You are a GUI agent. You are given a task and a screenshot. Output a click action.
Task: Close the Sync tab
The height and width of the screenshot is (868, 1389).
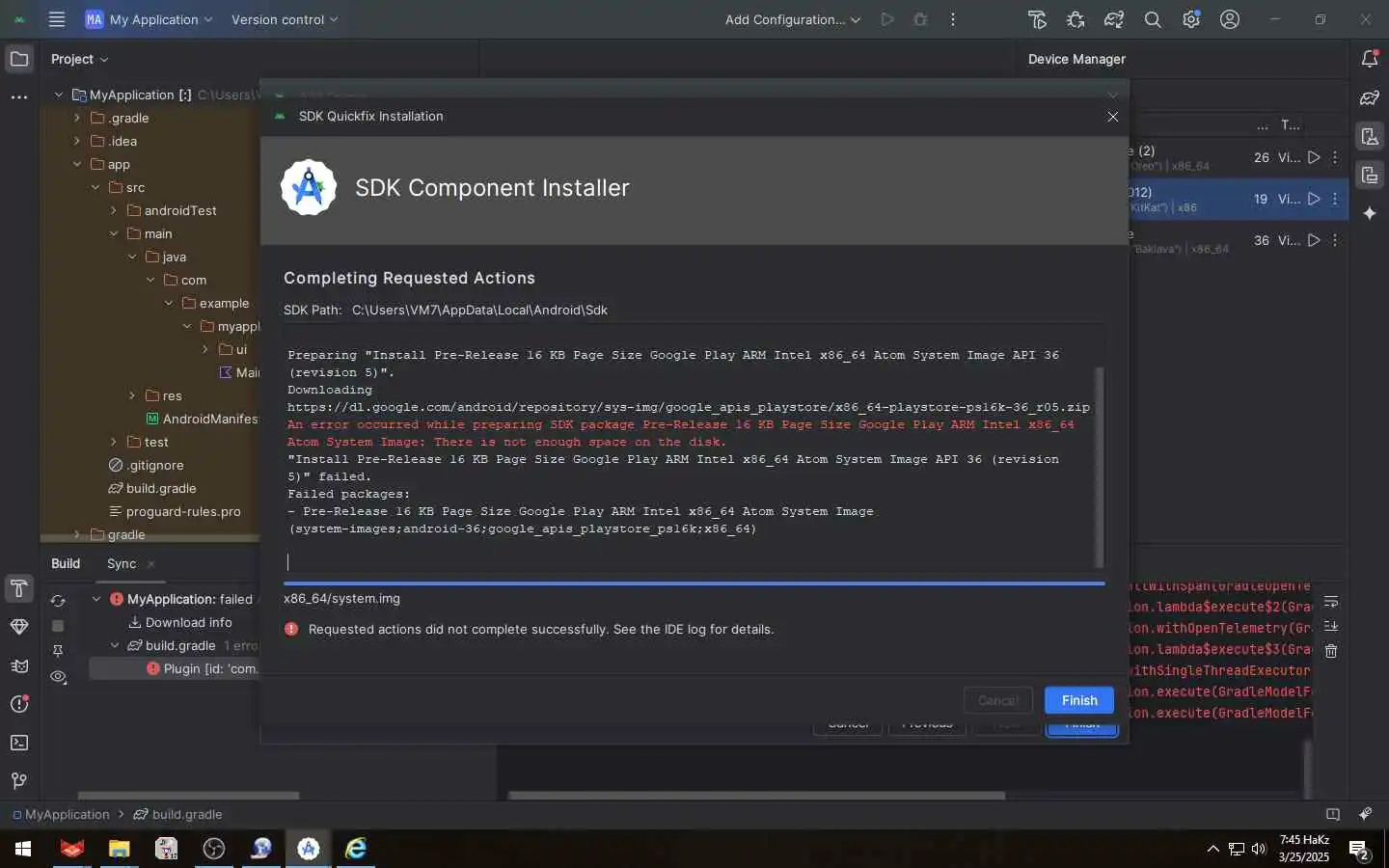tap(151, 564)
